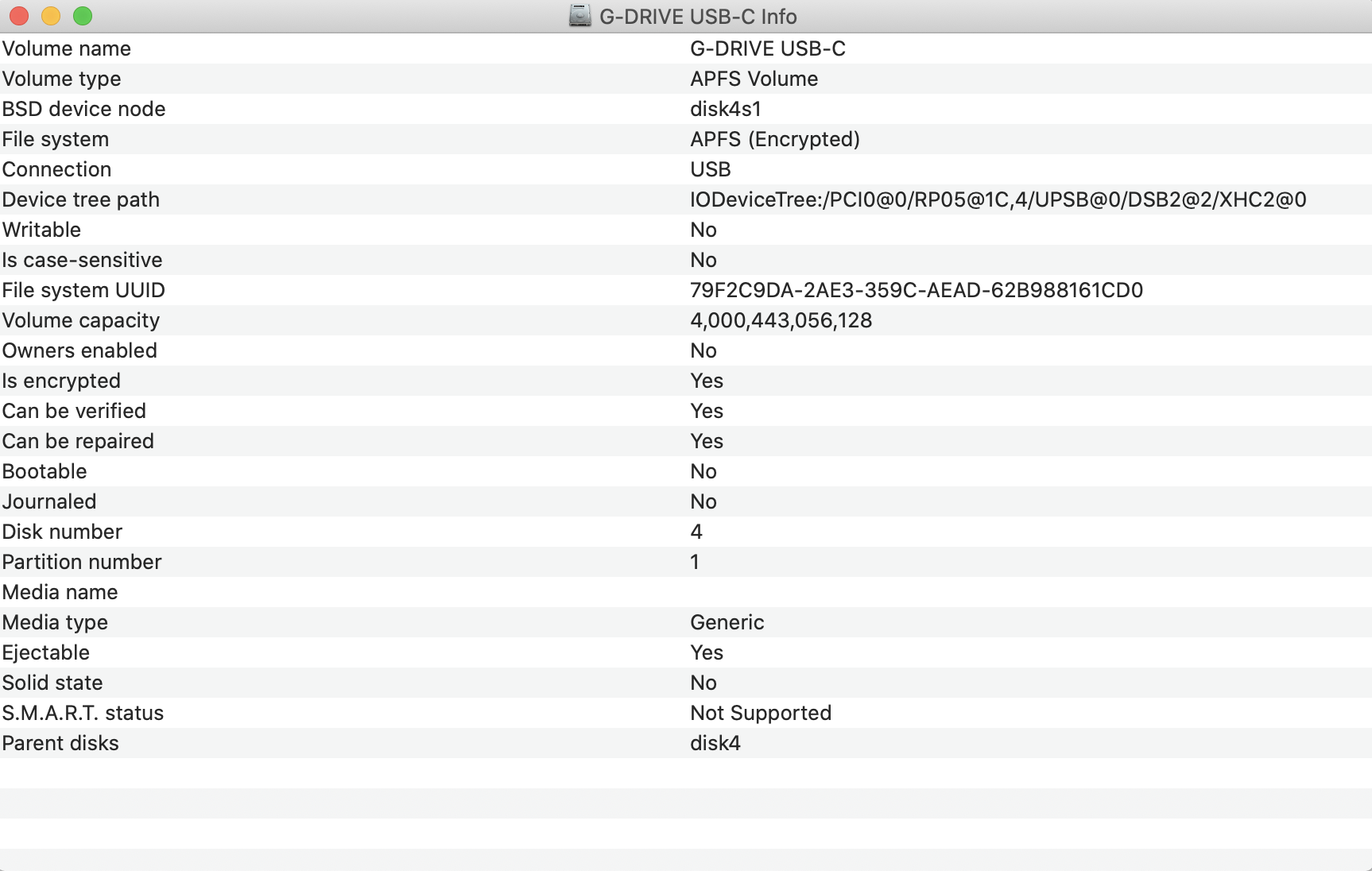The width and height of the screenshot is (1372, 871).
Task: Click the 'Bootable' row label
Action: [45, 471]
